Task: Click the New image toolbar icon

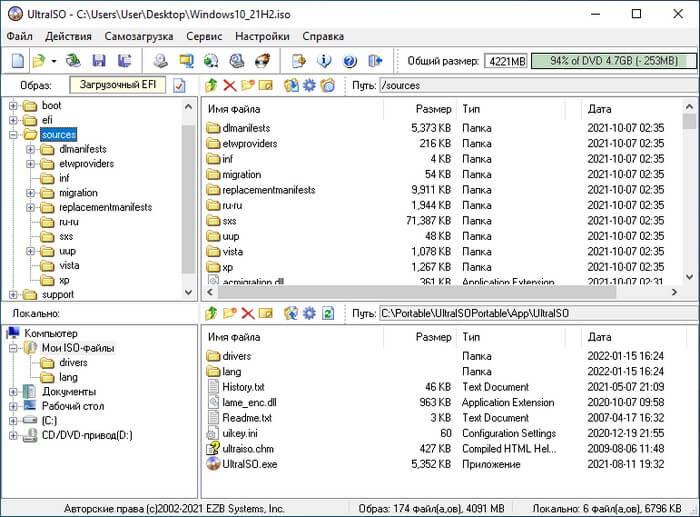Action: tap(18, 61)
